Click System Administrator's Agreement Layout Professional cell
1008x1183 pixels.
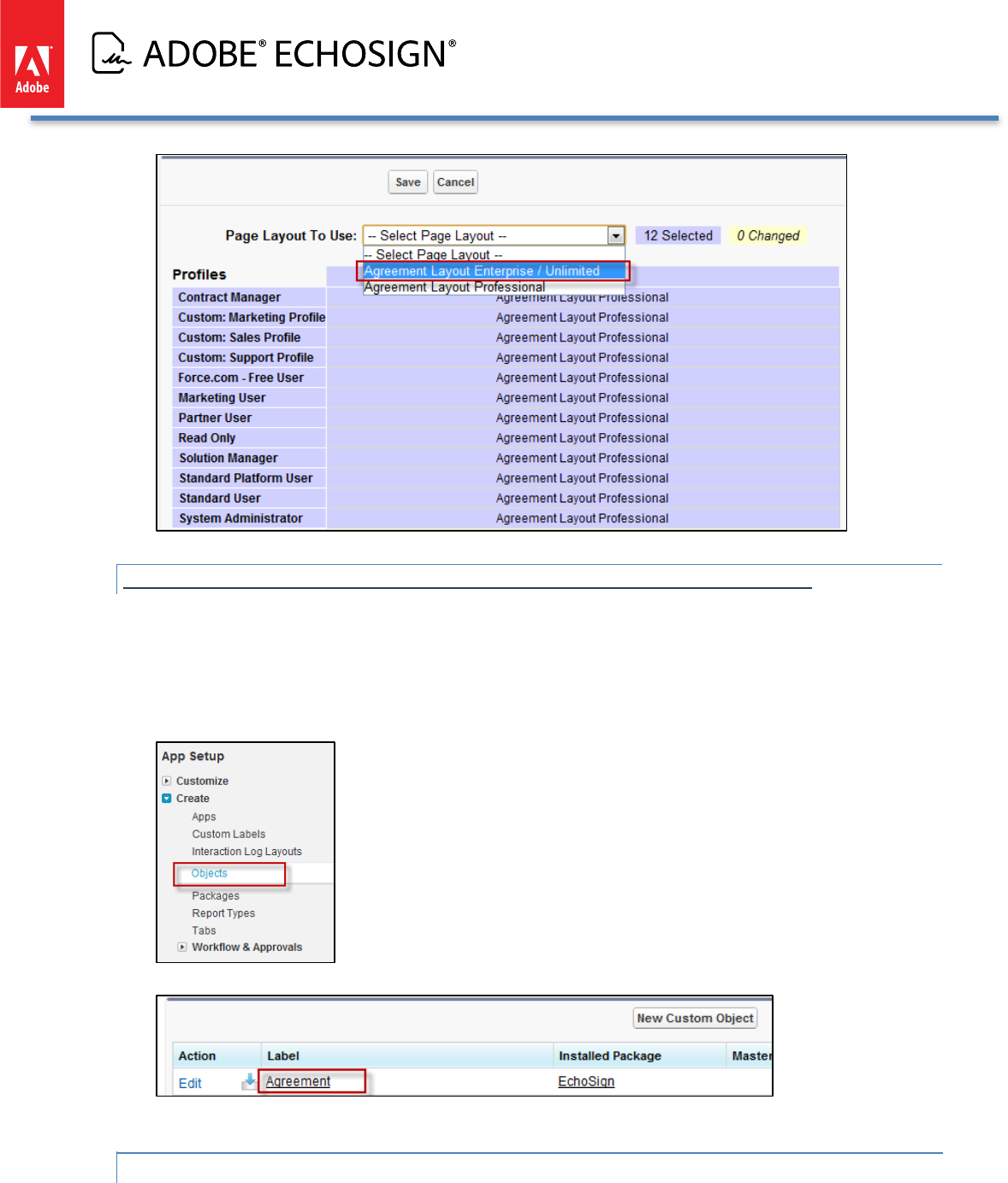tap(582, 519)
